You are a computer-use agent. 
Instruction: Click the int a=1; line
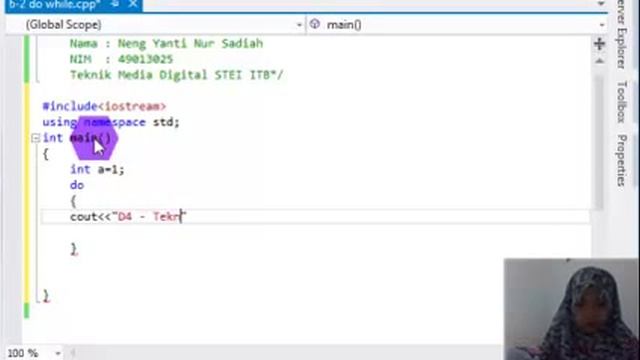(x=97, y=169)
